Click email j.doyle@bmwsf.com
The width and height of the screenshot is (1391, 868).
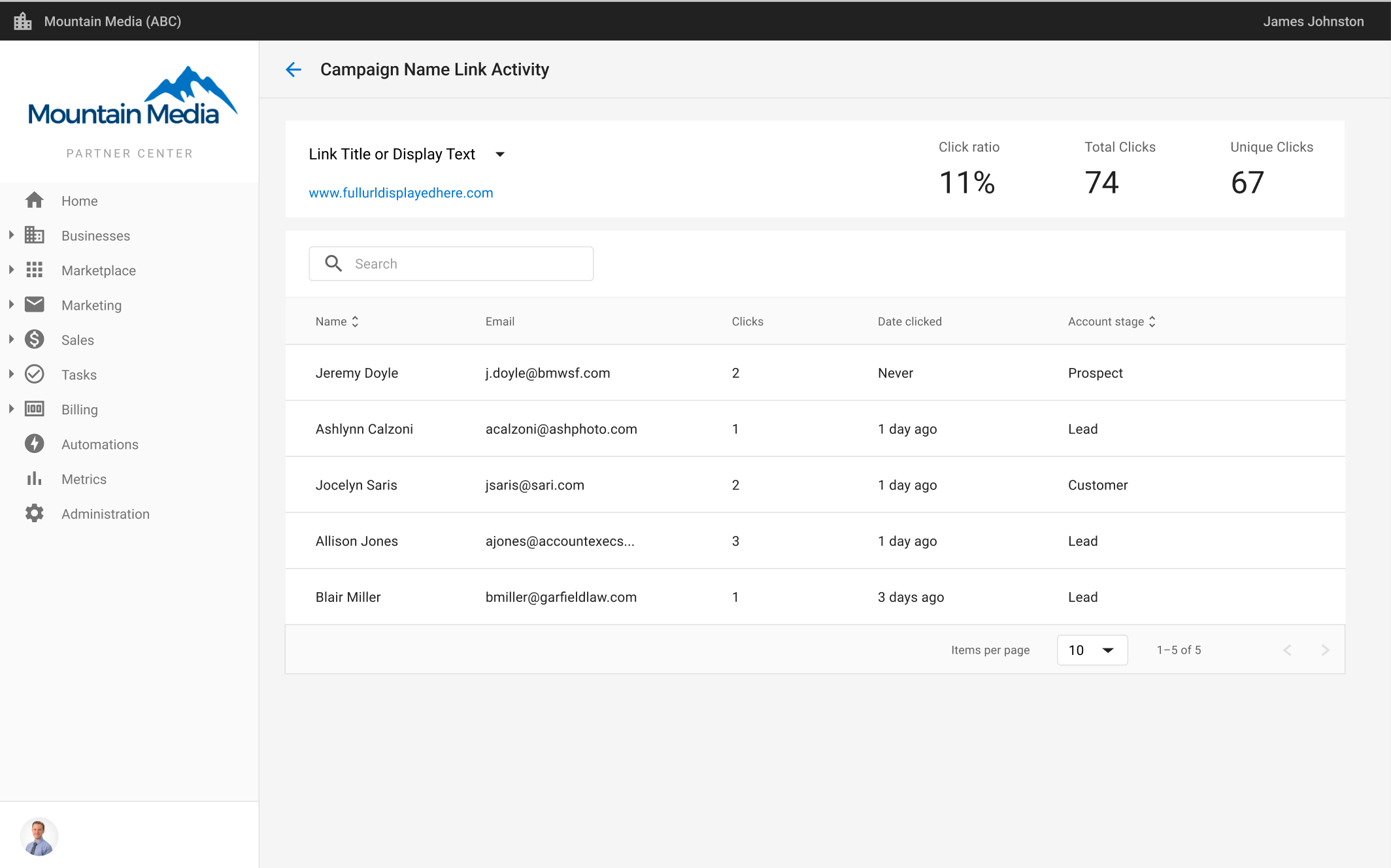pyautogui.click(x=548, y=373)
